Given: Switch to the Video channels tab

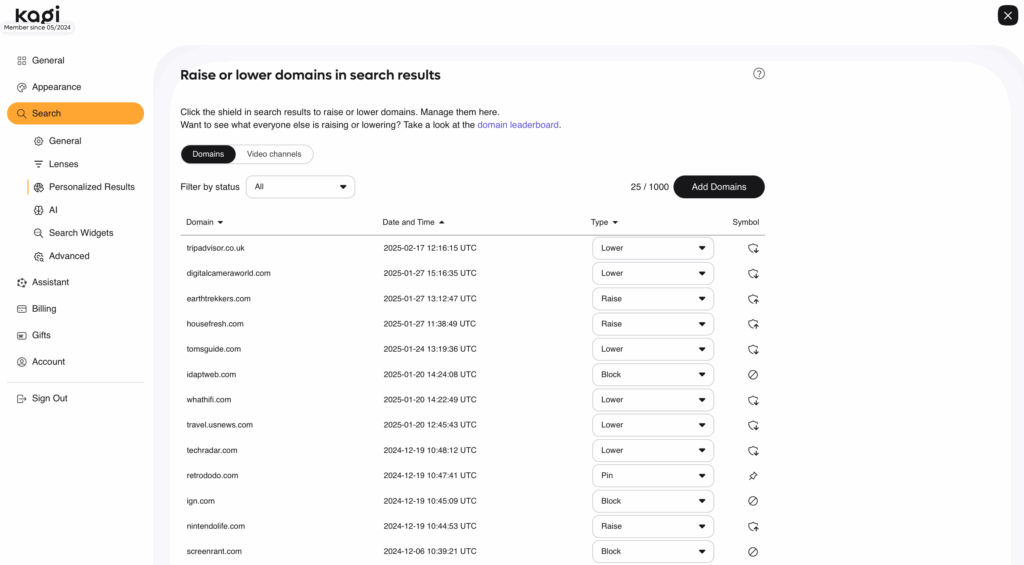Looking at the screenshot, I should coord(274,154).
